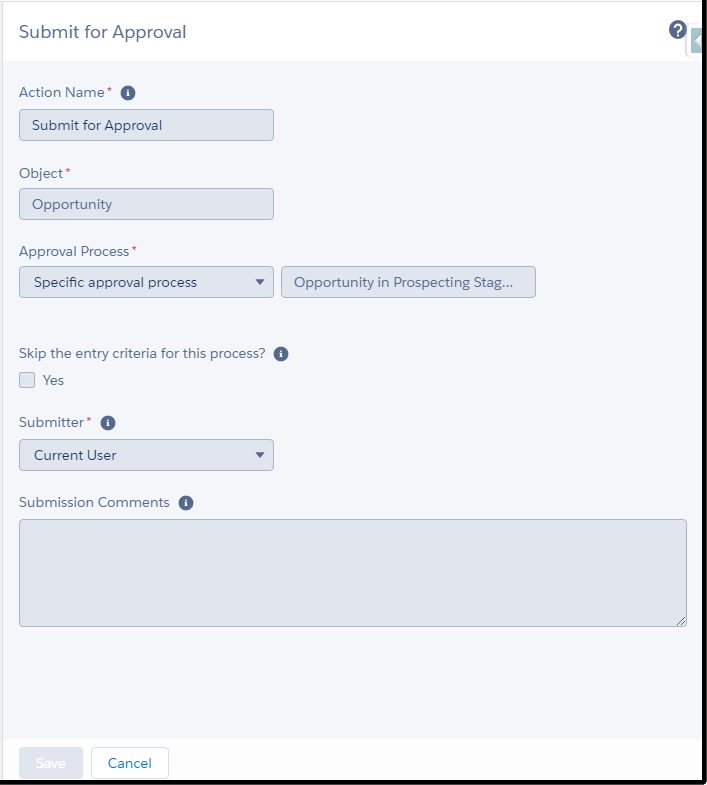Click Submission Comments info icon
This screenshot has width=707, height=785.
pyautogui.click(x=186, y=503)
